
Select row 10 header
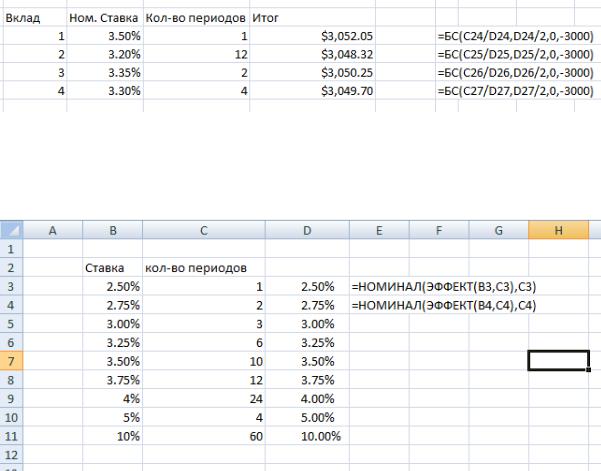pyautogui.click(x=11, y=417)
